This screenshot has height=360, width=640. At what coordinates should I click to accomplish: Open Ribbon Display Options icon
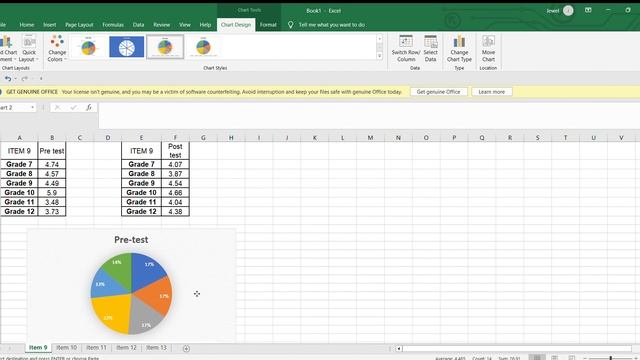(588, 10)
